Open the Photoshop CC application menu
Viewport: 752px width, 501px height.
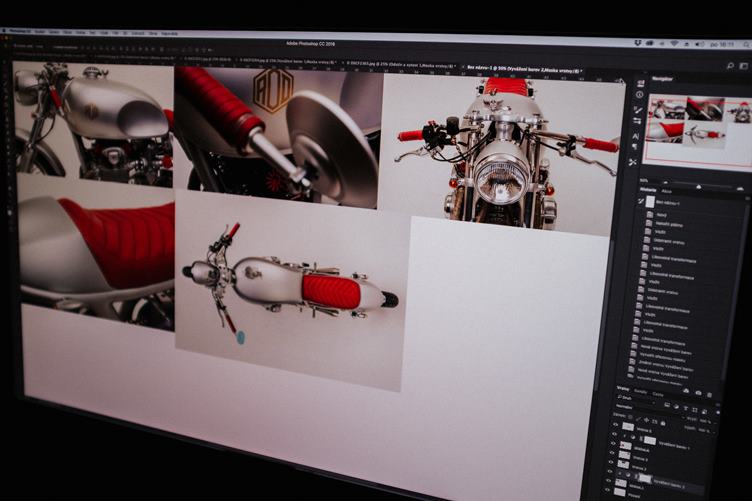[x=20, y=31]
